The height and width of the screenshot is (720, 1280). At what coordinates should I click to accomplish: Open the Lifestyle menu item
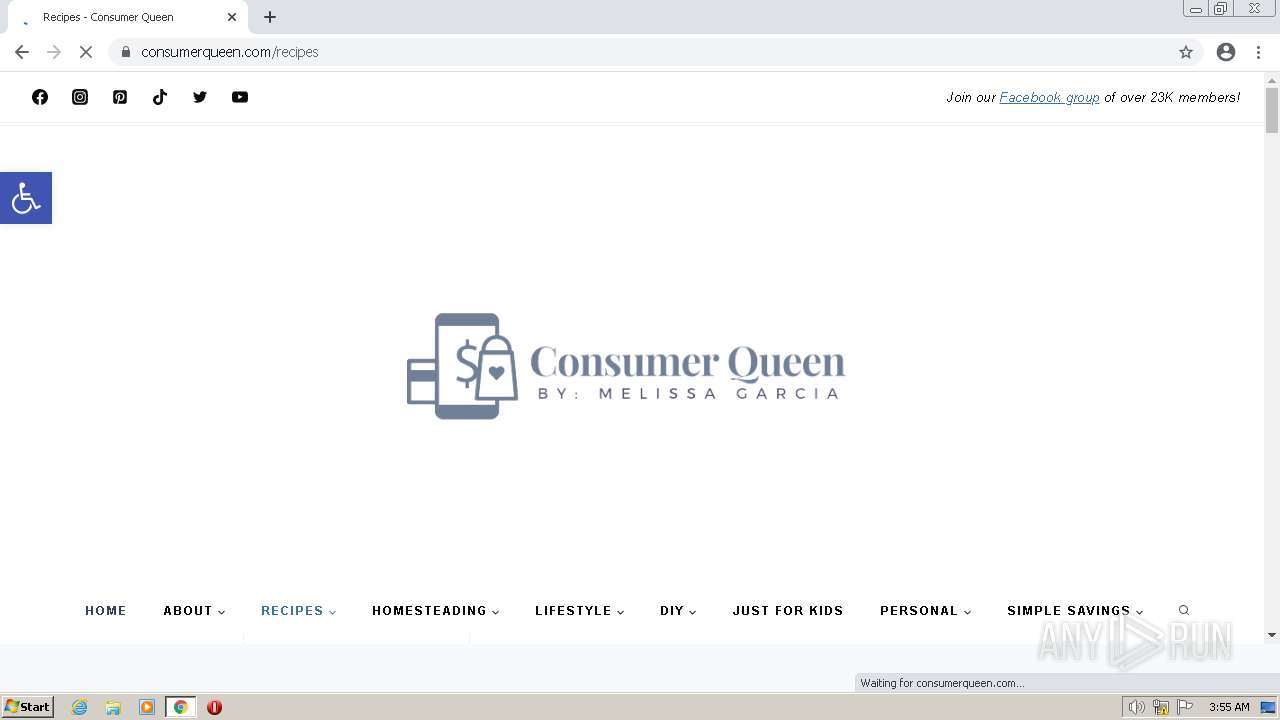click(573, 610)
